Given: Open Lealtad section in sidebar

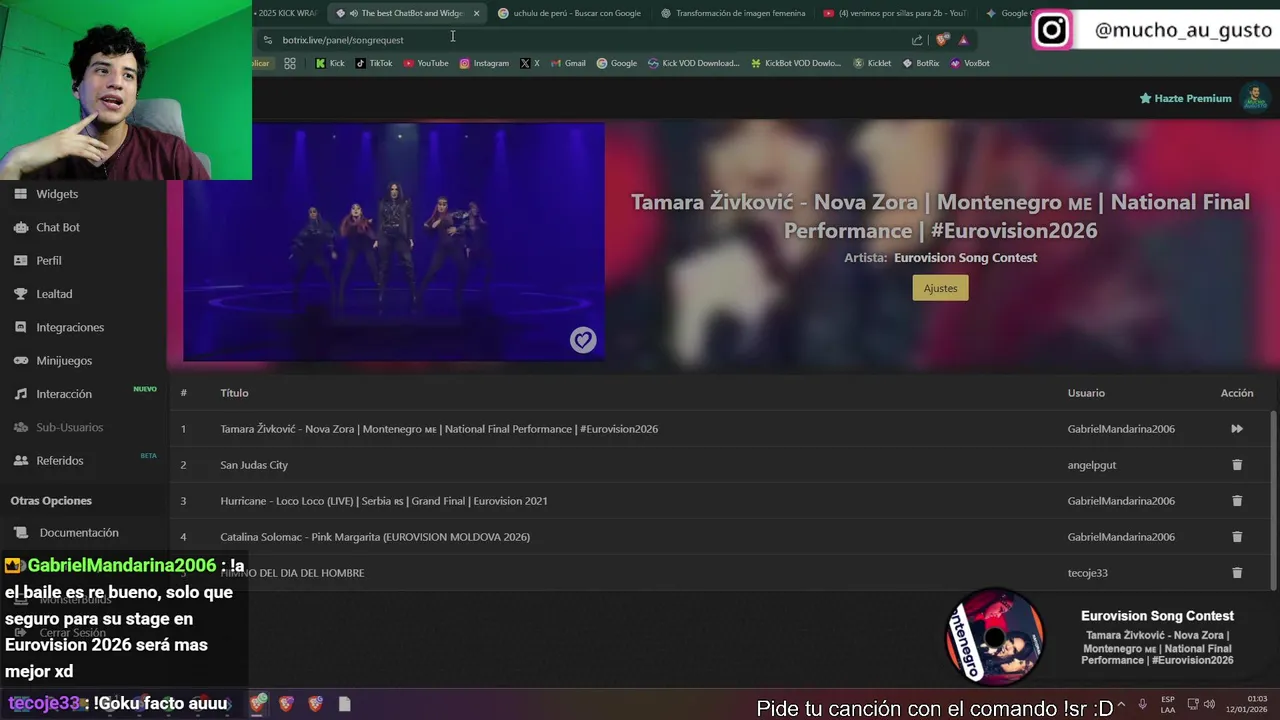Looking at the screenshot, I should click(54, 294).
